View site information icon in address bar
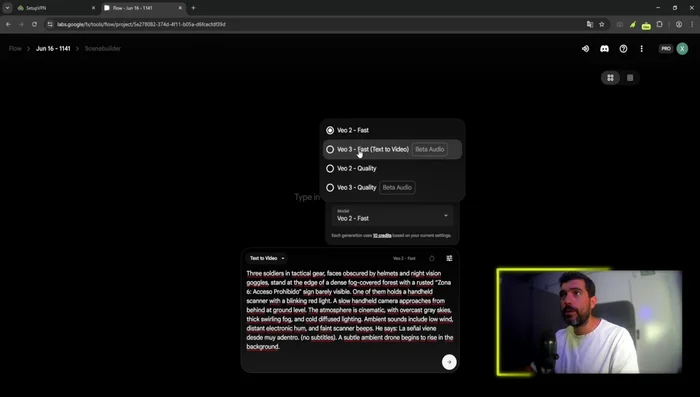The width and height of the screenshot is (700, 397). 50,24
